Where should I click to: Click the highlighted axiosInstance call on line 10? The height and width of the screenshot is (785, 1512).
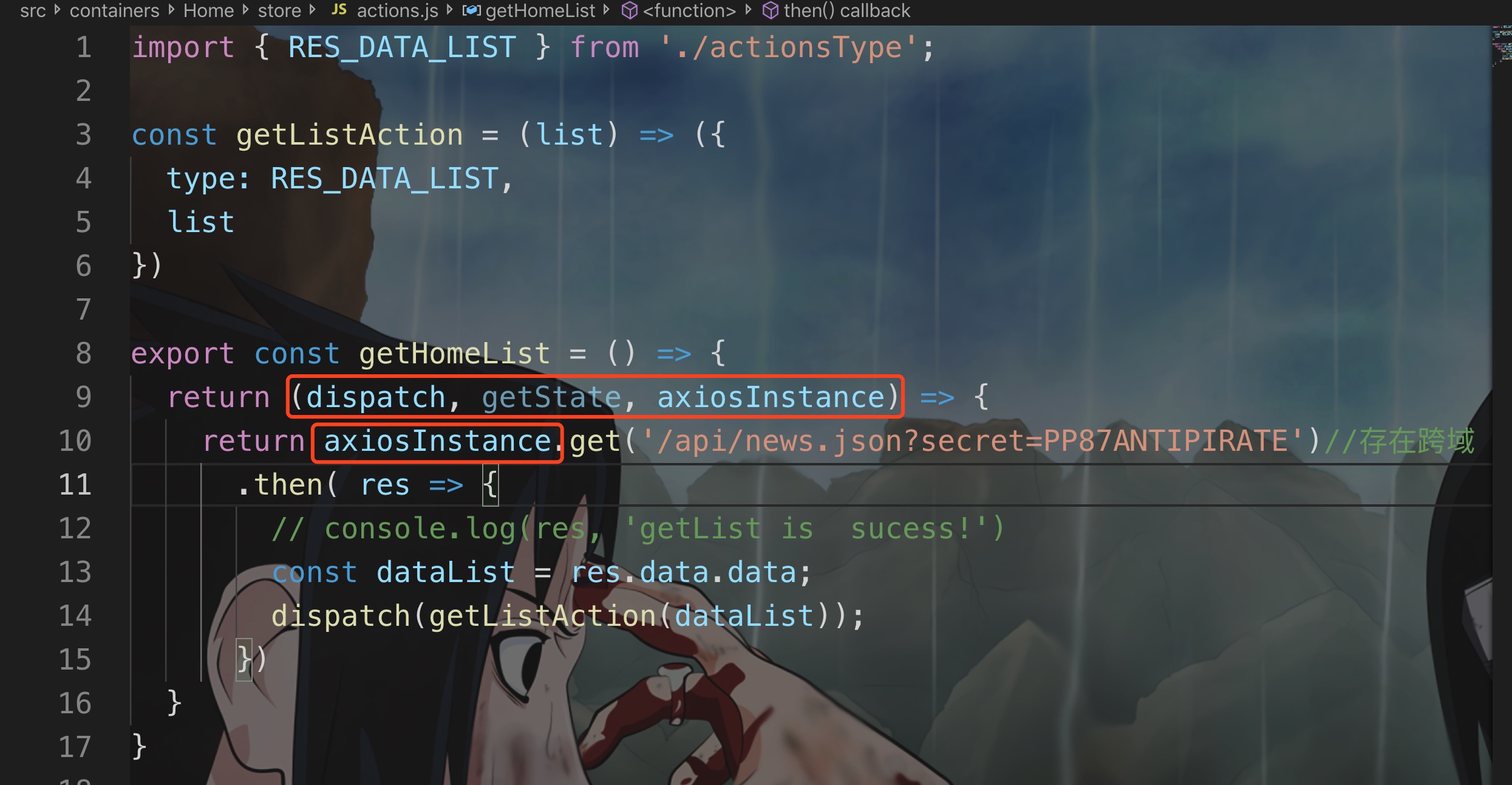[x=437, y=441]
